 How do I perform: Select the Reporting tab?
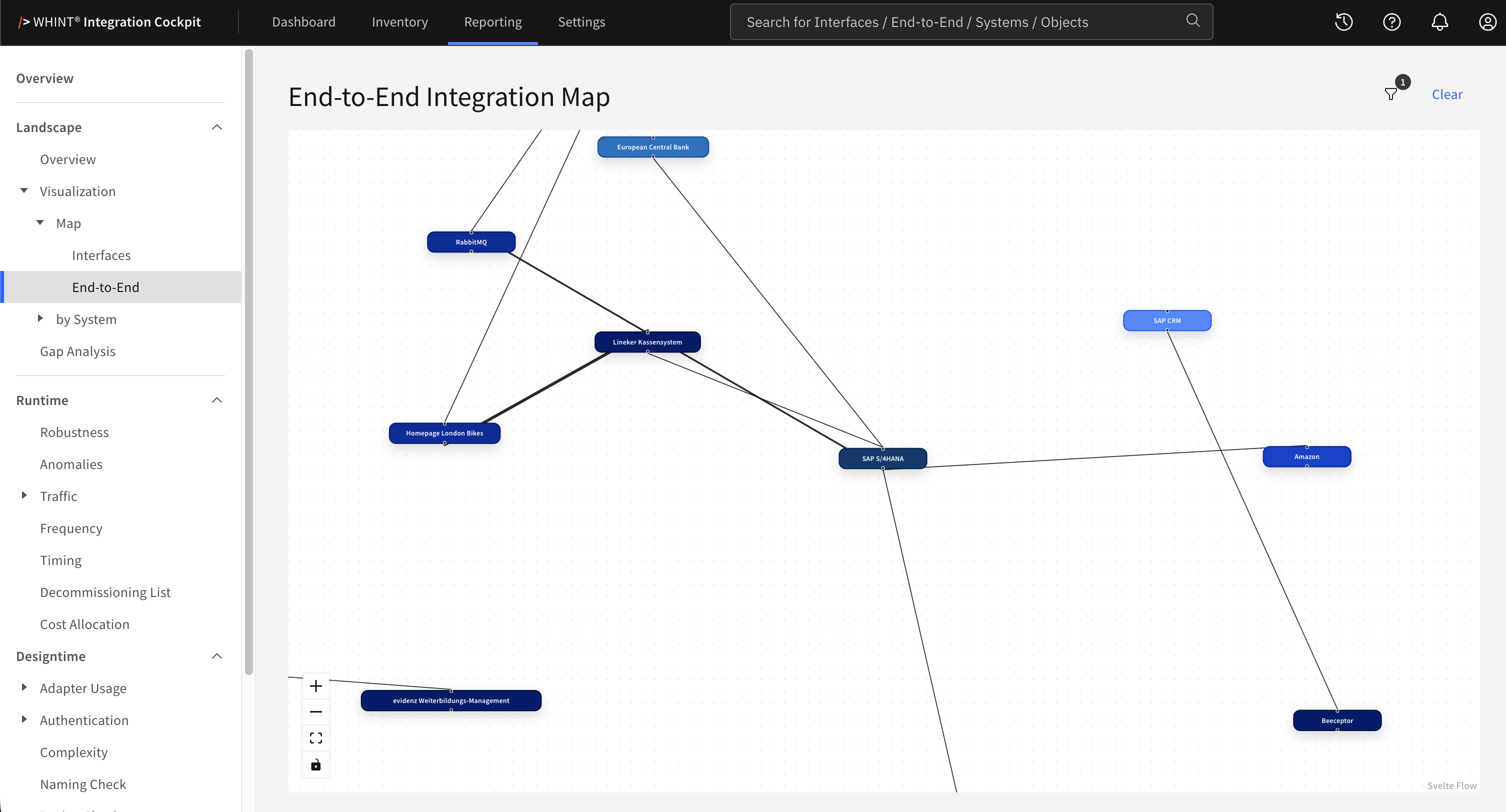coord(493,22)
